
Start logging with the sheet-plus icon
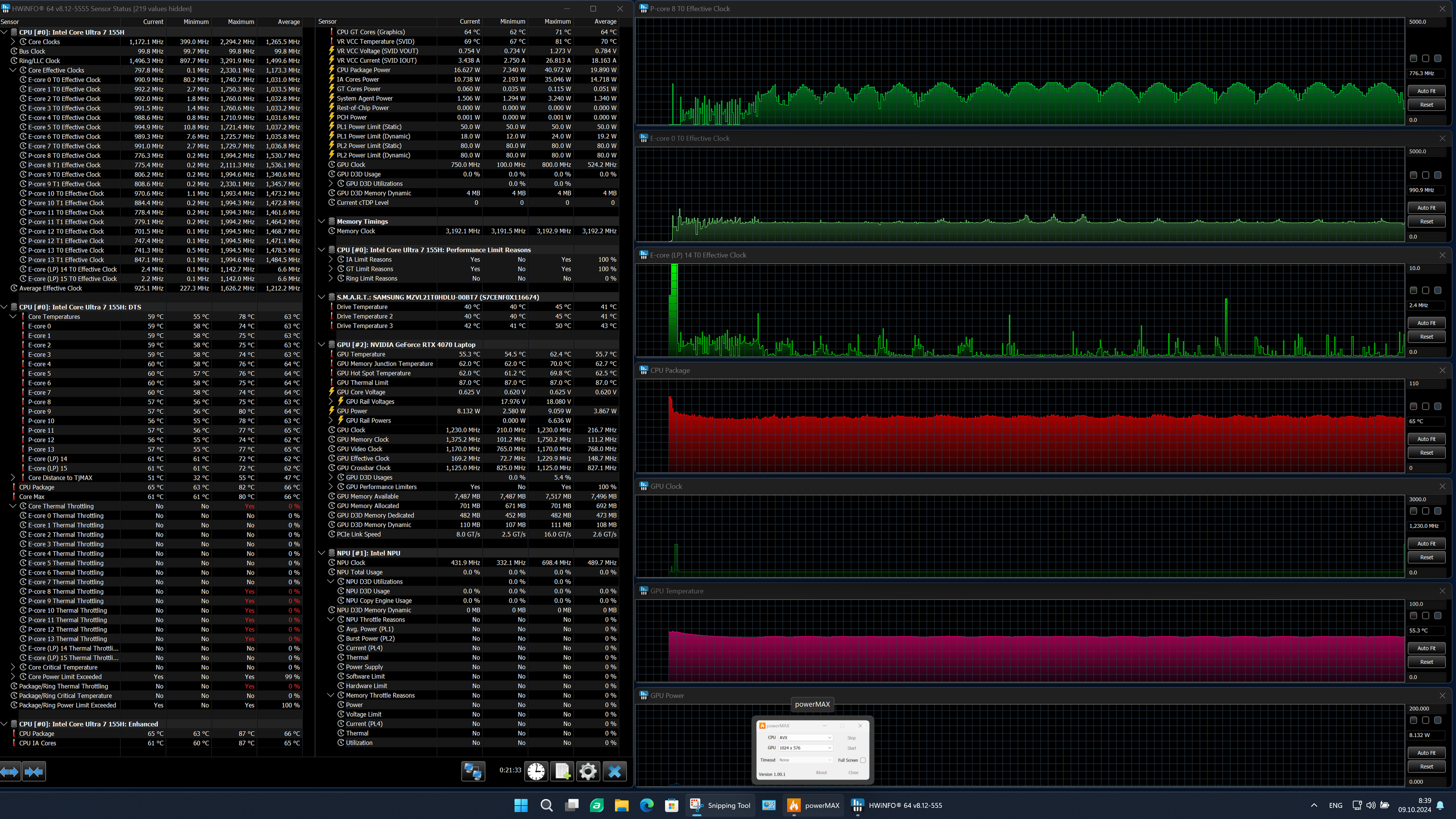tap(563, 771)
